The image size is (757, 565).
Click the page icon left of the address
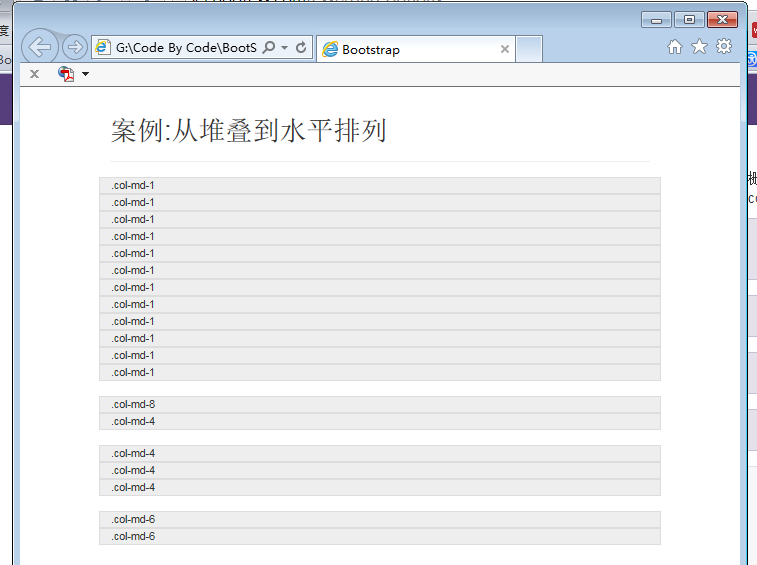click(x=102, y=48)
